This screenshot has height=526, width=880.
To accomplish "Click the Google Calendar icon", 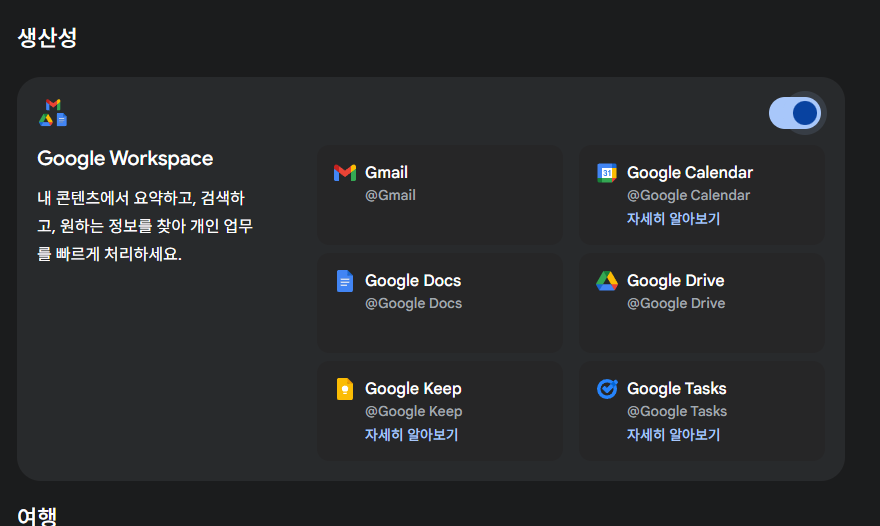I will [x=607, y=173].
